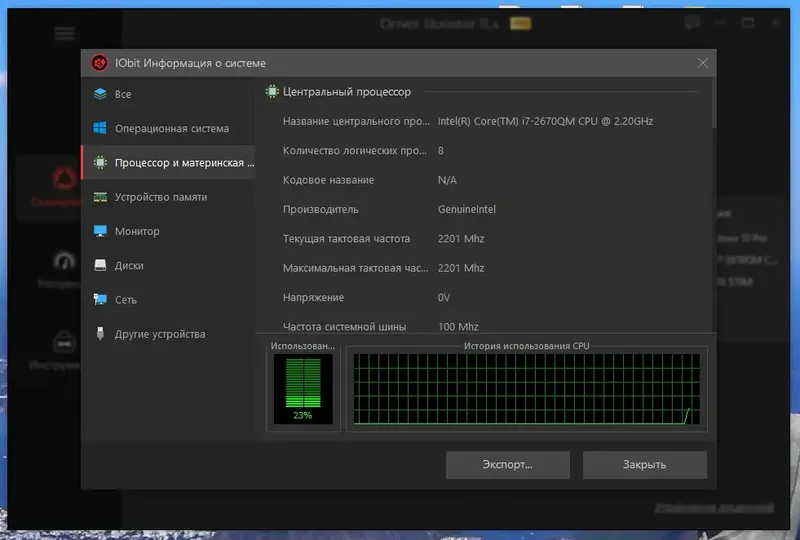The width and height of the screenshot is (800, 540).
Task: Open the hamburger menu in Driver Booster window
Action: [x=65, y=34]
